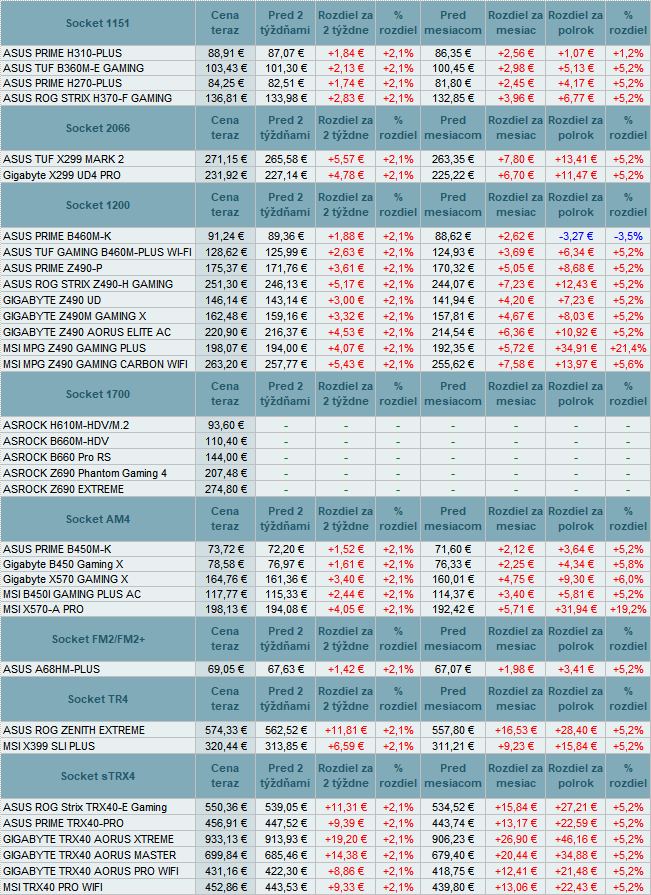
Task: Click the 88,91 € current price
Action: pos(226,53)
